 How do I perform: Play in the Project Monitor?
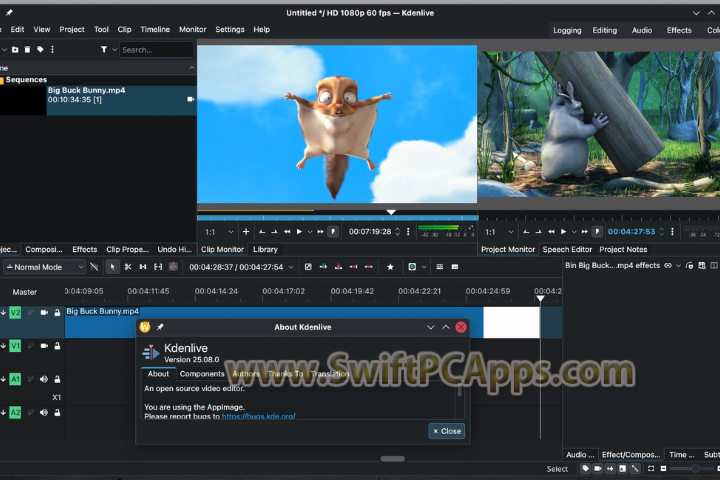tap(563, 232)
